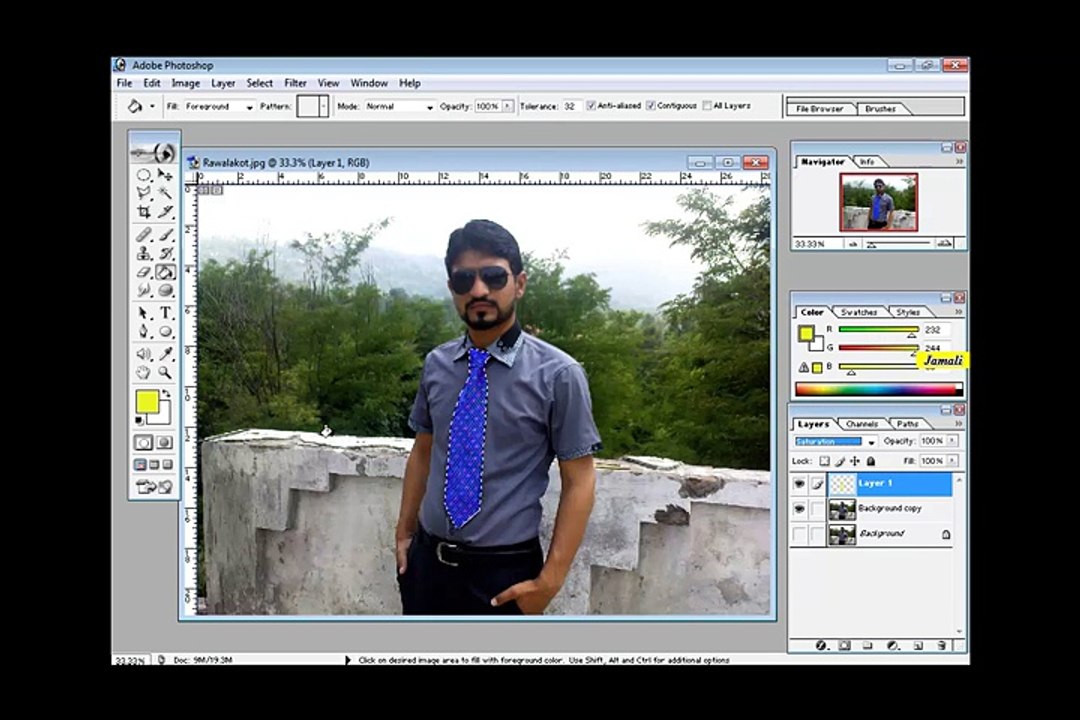Select the Brush tool

[165, 235]
